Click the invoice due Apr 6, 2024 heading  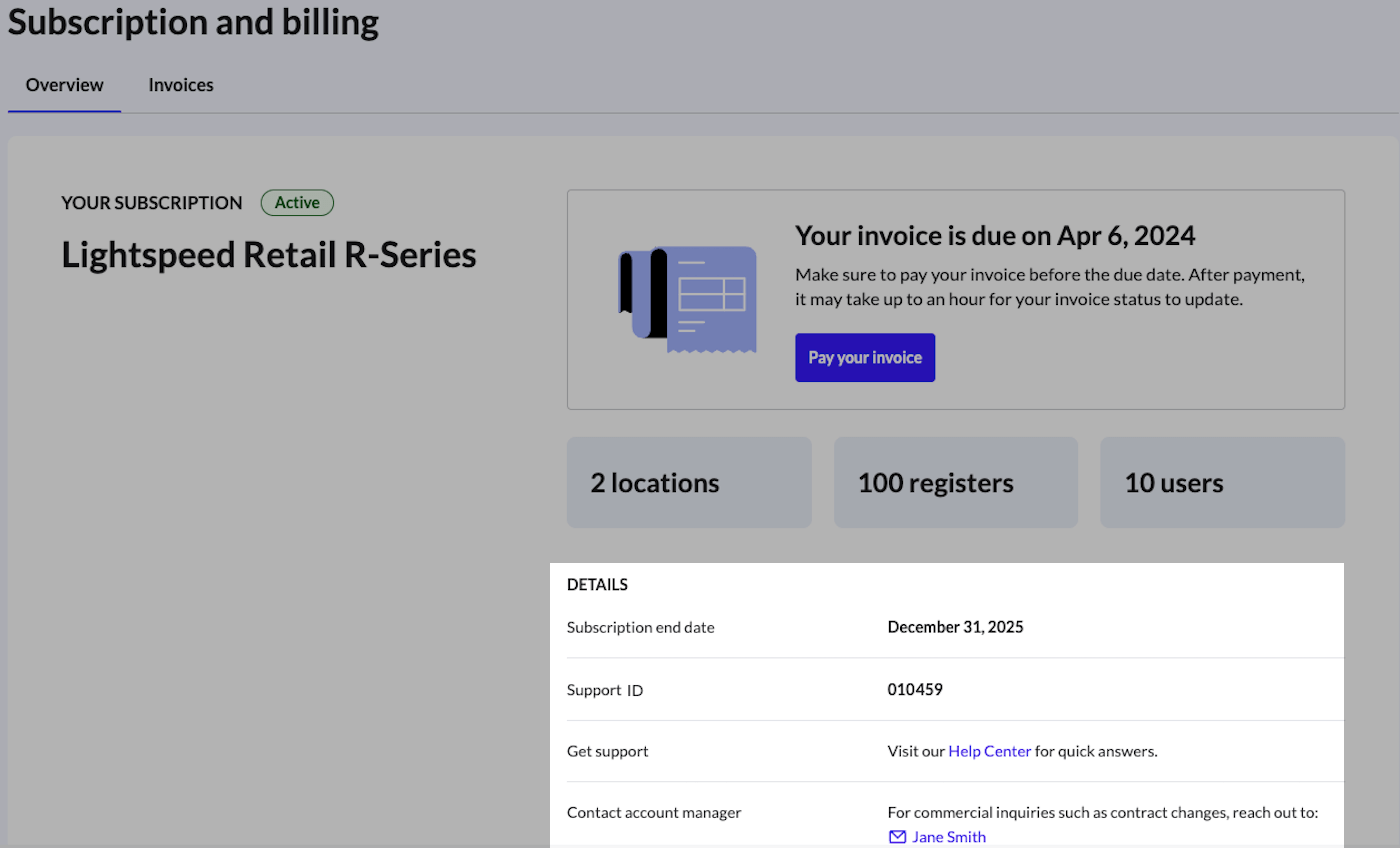click(x=995, y=235)
